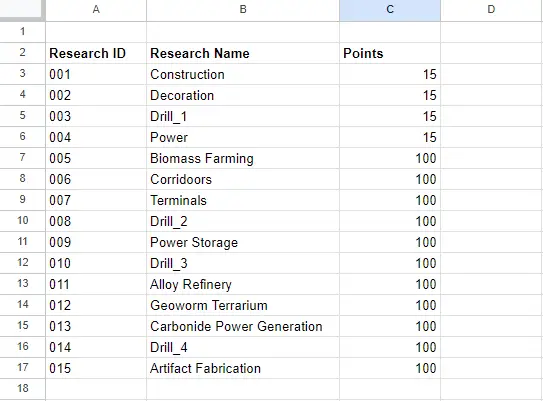The image size is (543, 401).
Task: Select the Alloy Refinery cell
Action: pyautogui.click(x=243, y=284)
